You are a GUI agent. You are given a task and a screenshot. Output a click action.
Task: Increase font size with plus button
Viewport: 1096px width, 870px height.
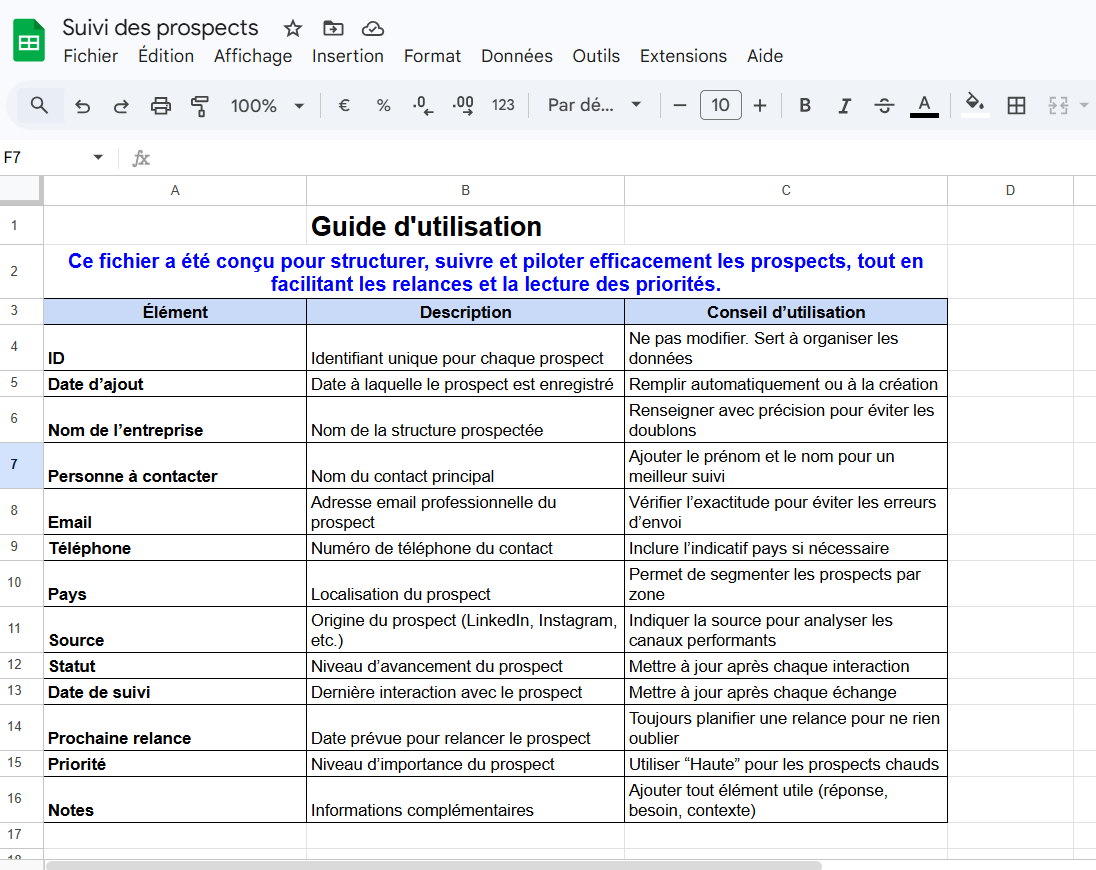click(760, 106)
